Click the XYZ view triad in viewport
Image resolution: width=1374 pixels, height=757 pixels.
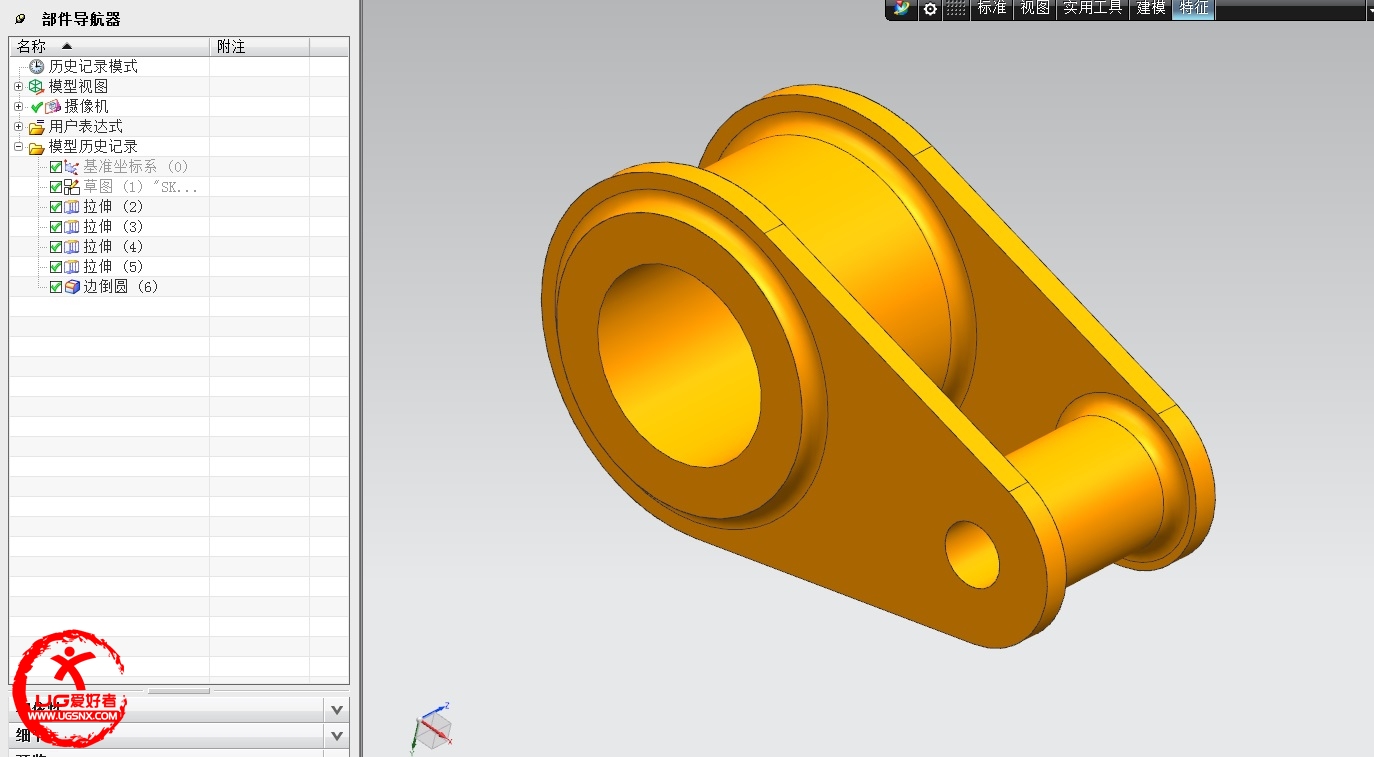pos(431,727)
